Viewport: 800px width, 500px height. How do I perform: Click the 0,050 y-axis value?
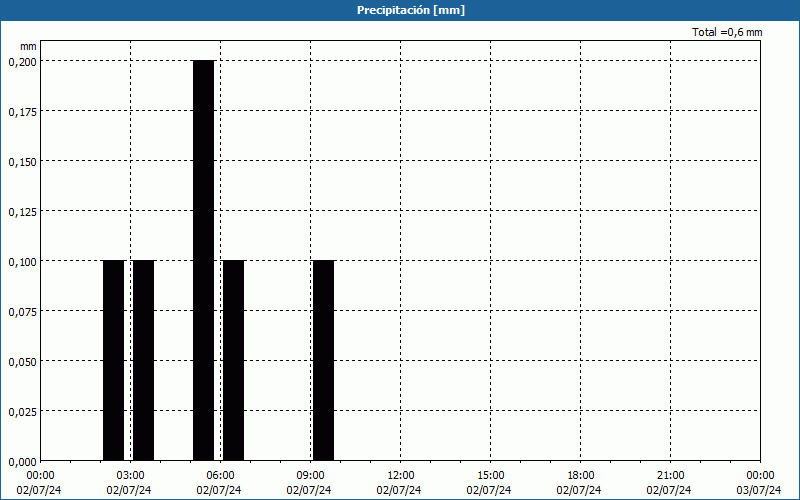[x=22, y=362]
